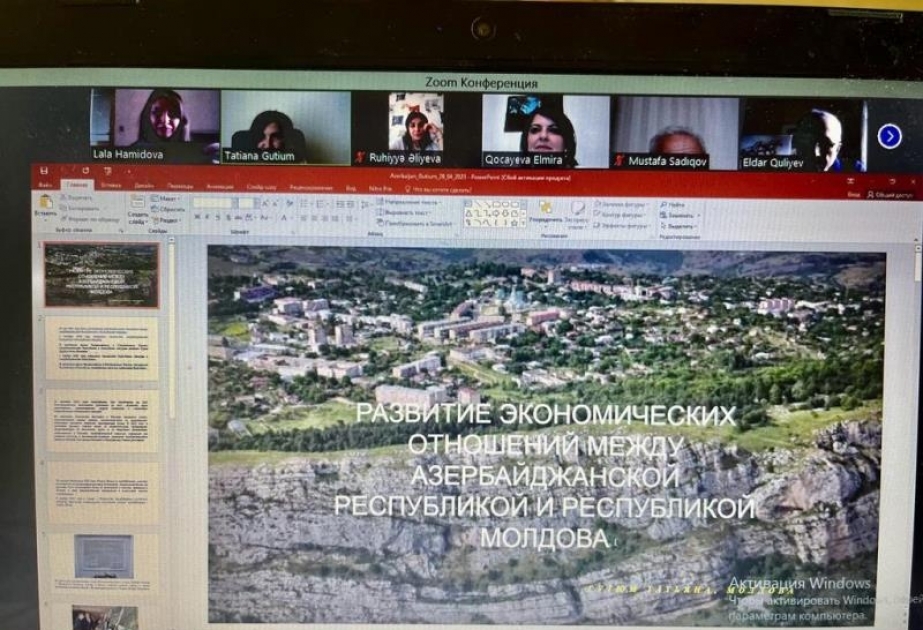Click the decrease indent icon
This screenshot has width=923, height=630.
click(340, 203)
